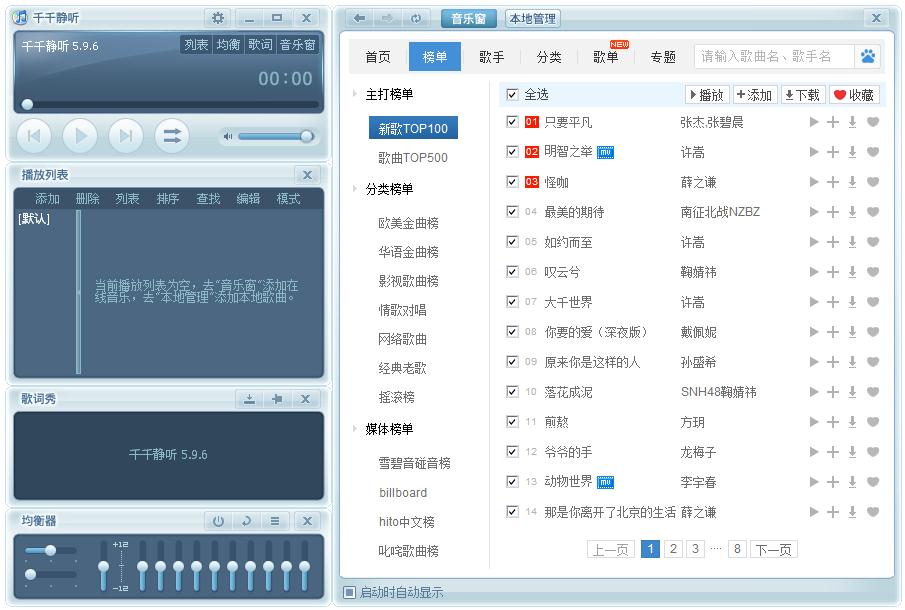Screen dimensions: 905x610
Task: Uncheck the song 动物世界
Action: coord(512,481)
